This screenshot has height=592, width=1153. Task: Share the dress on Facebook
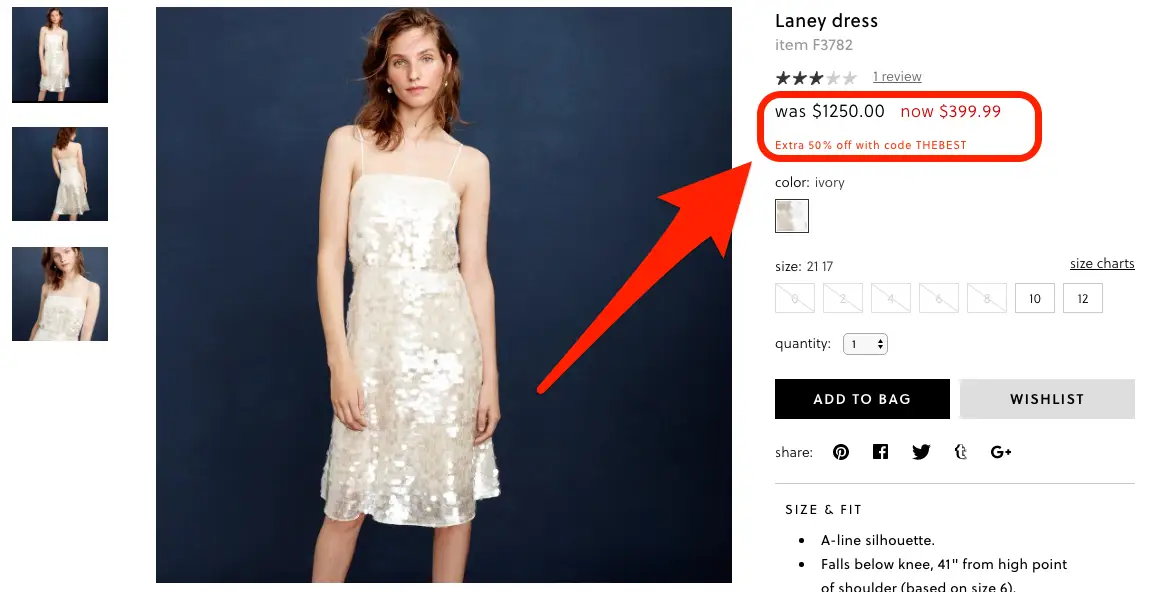(x=880, y=452)
